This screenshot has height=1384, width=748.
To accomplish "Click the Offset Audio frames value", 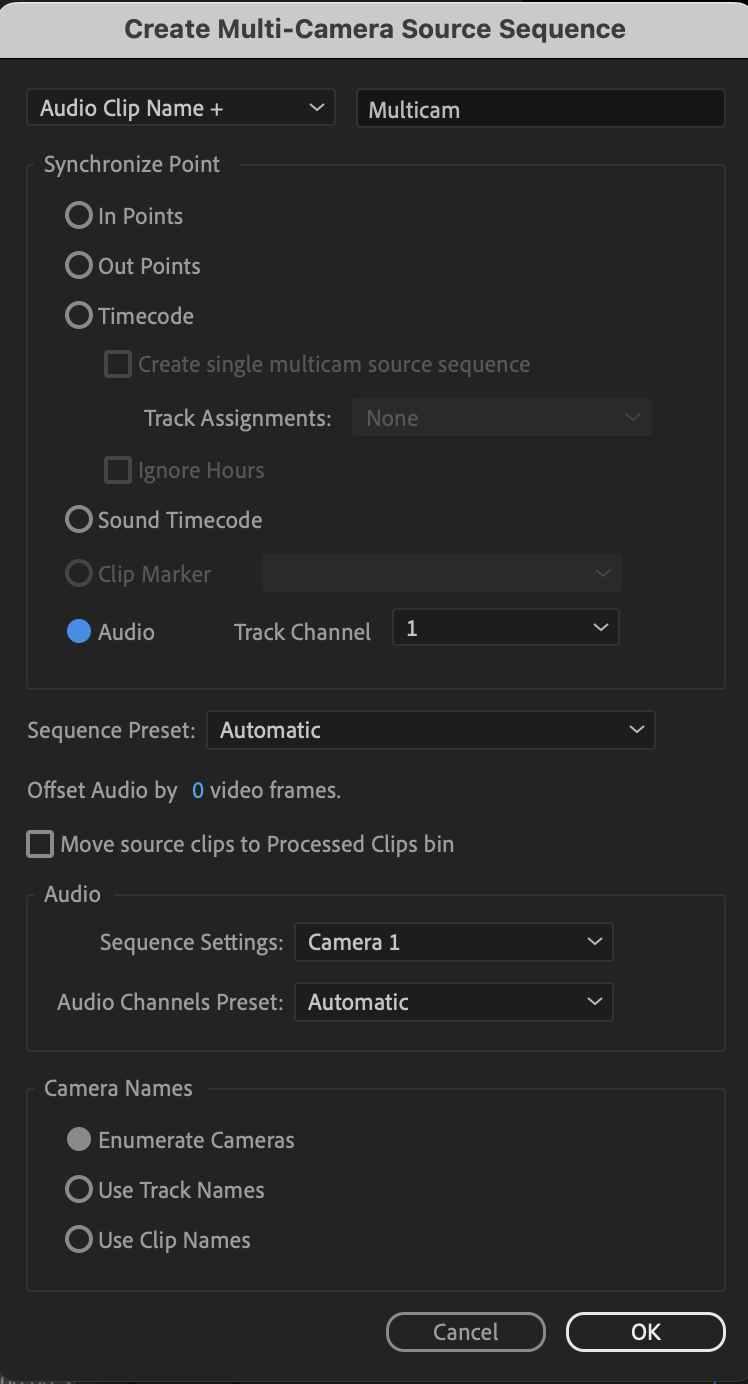I will point(198,791).
